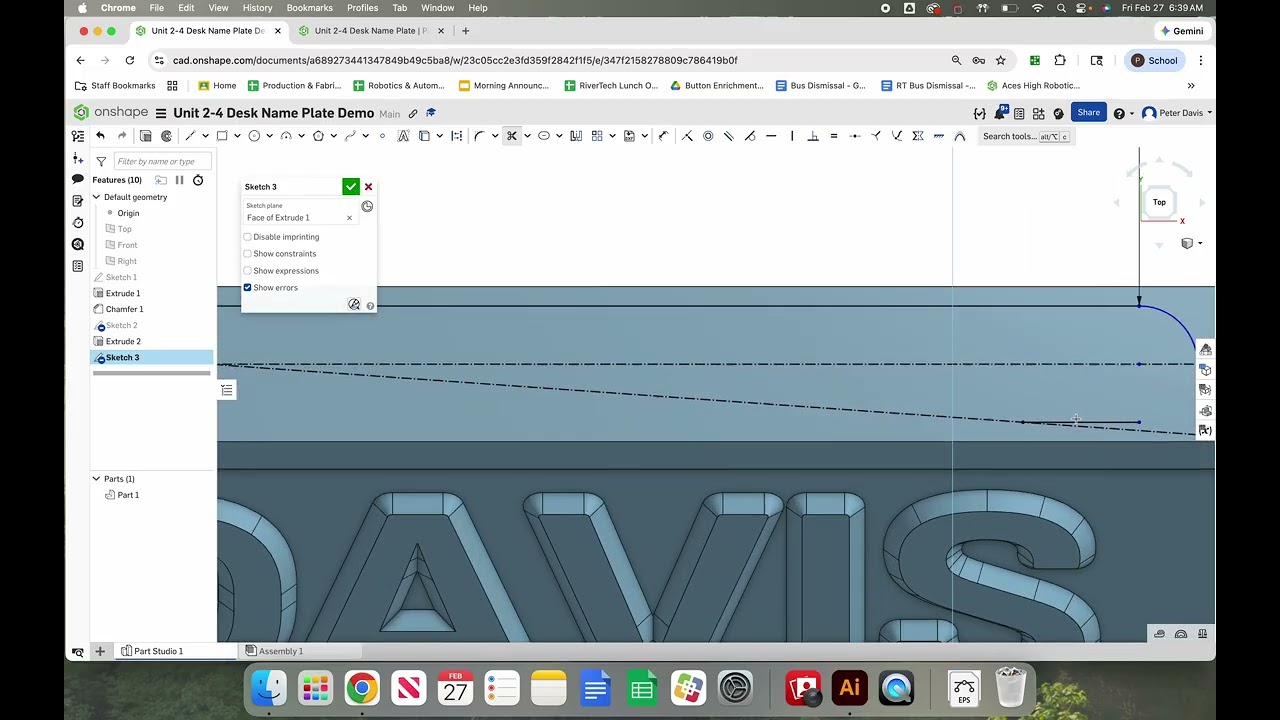Activate the Trim scissors tool
Screen dimensions: 1280x720
(x=511, y=136)
